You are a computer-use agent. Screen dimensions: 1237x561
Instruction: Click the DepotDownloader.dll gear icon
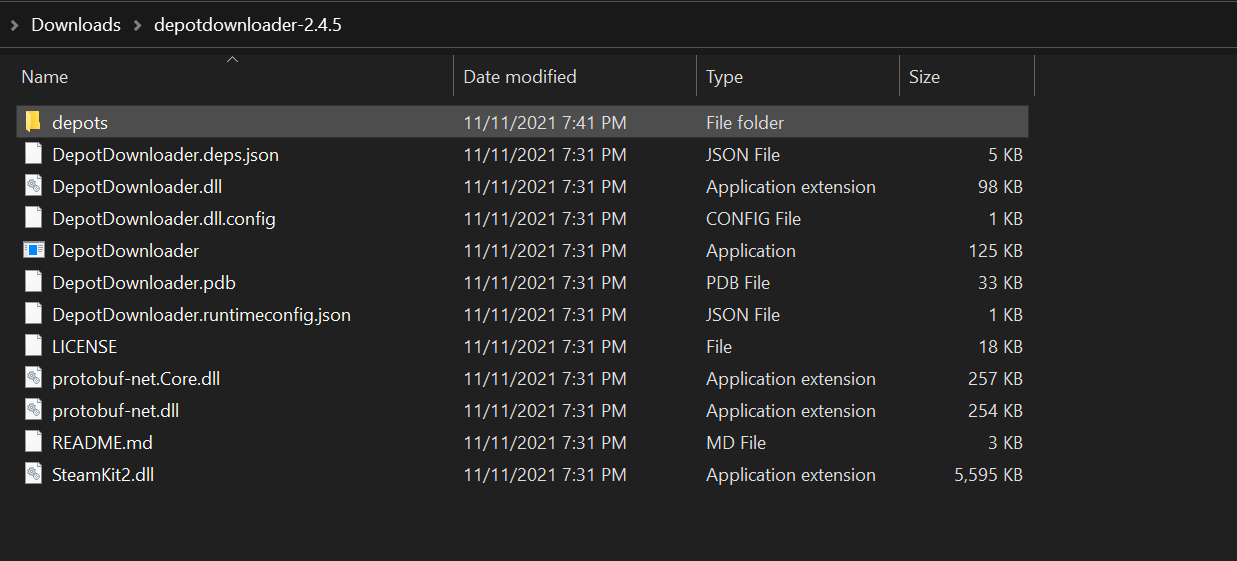pos(33,186)
